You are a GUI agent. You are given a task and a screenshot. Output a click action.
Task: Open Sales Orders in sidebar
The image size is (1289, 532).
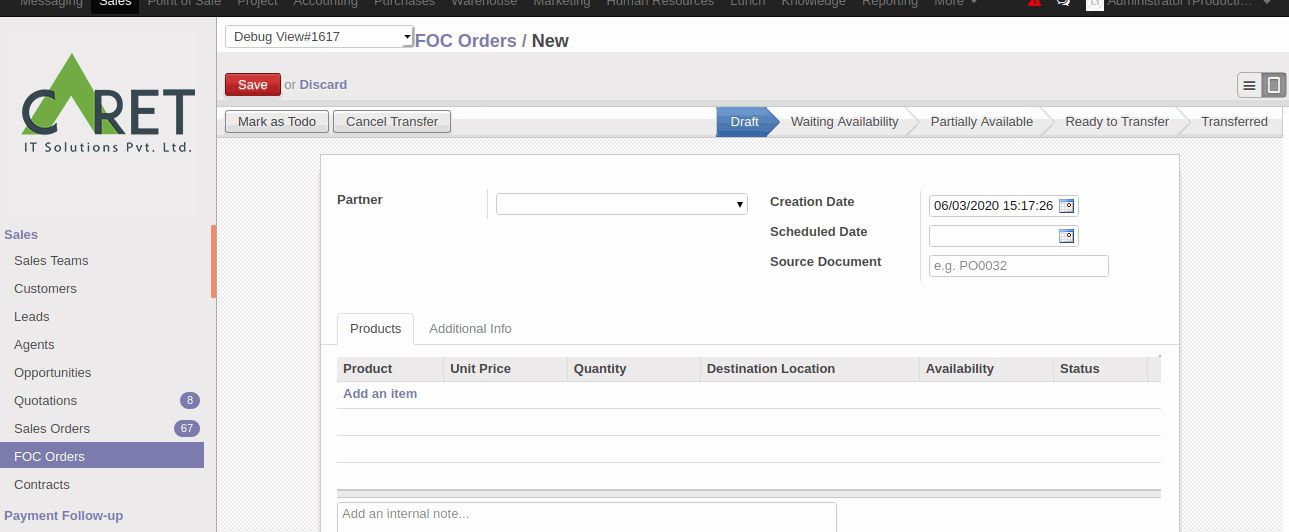[52, 428]
